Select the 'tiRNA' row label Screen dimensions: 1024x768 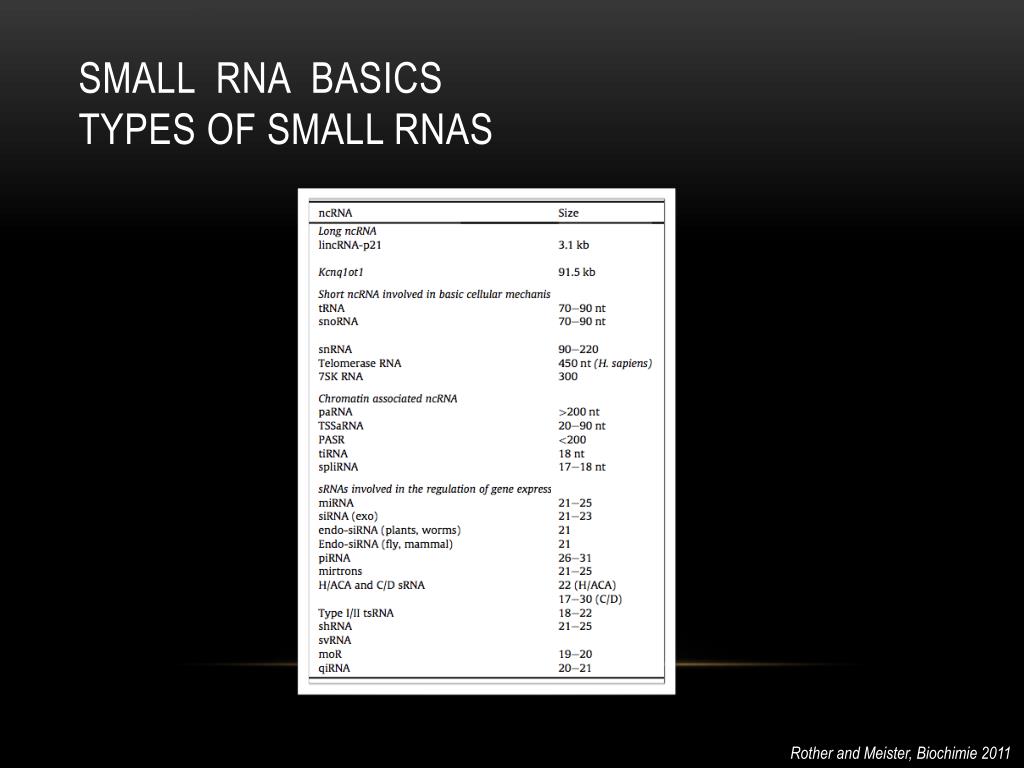tap(333, 453)
